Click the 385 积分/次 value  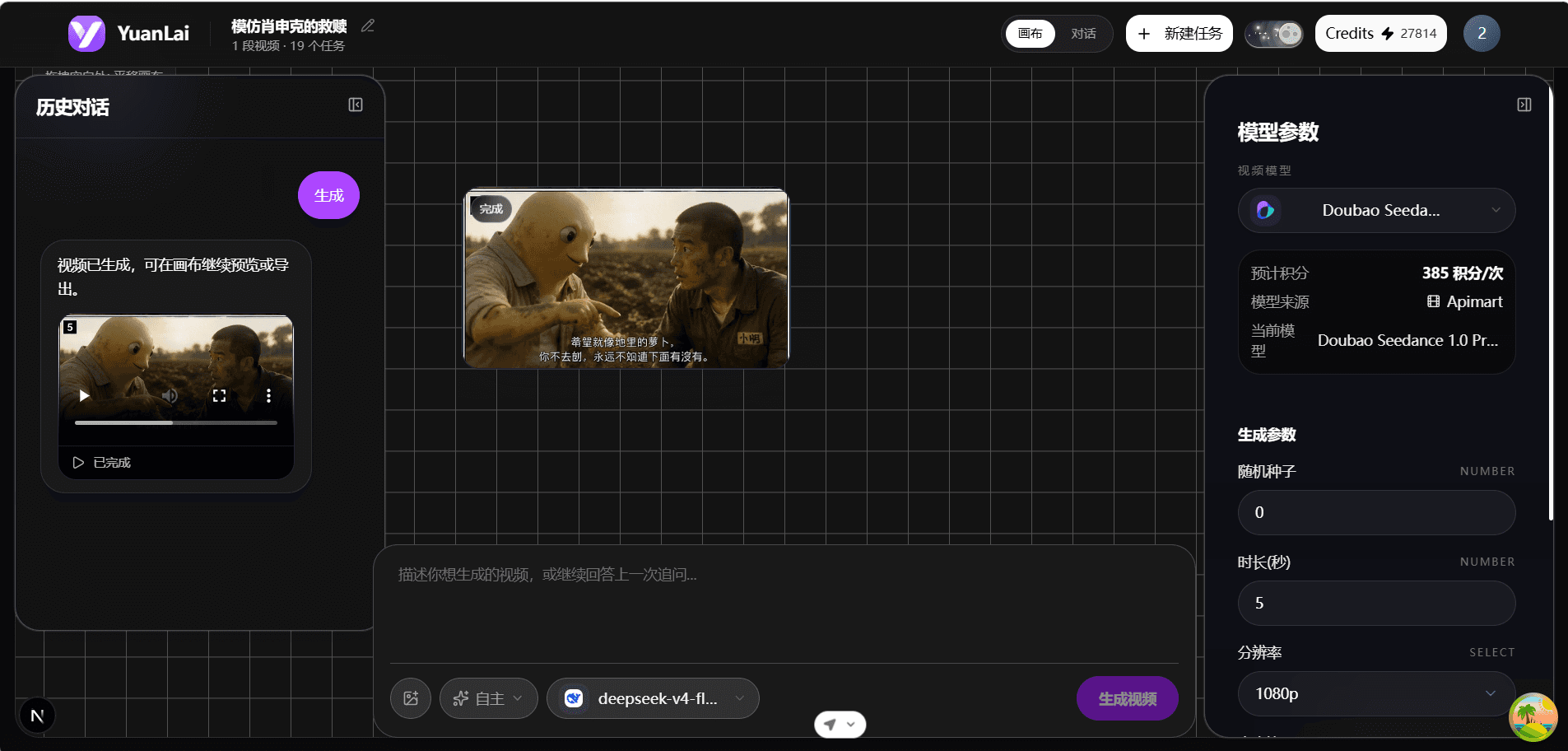(x=1462, y=273)
